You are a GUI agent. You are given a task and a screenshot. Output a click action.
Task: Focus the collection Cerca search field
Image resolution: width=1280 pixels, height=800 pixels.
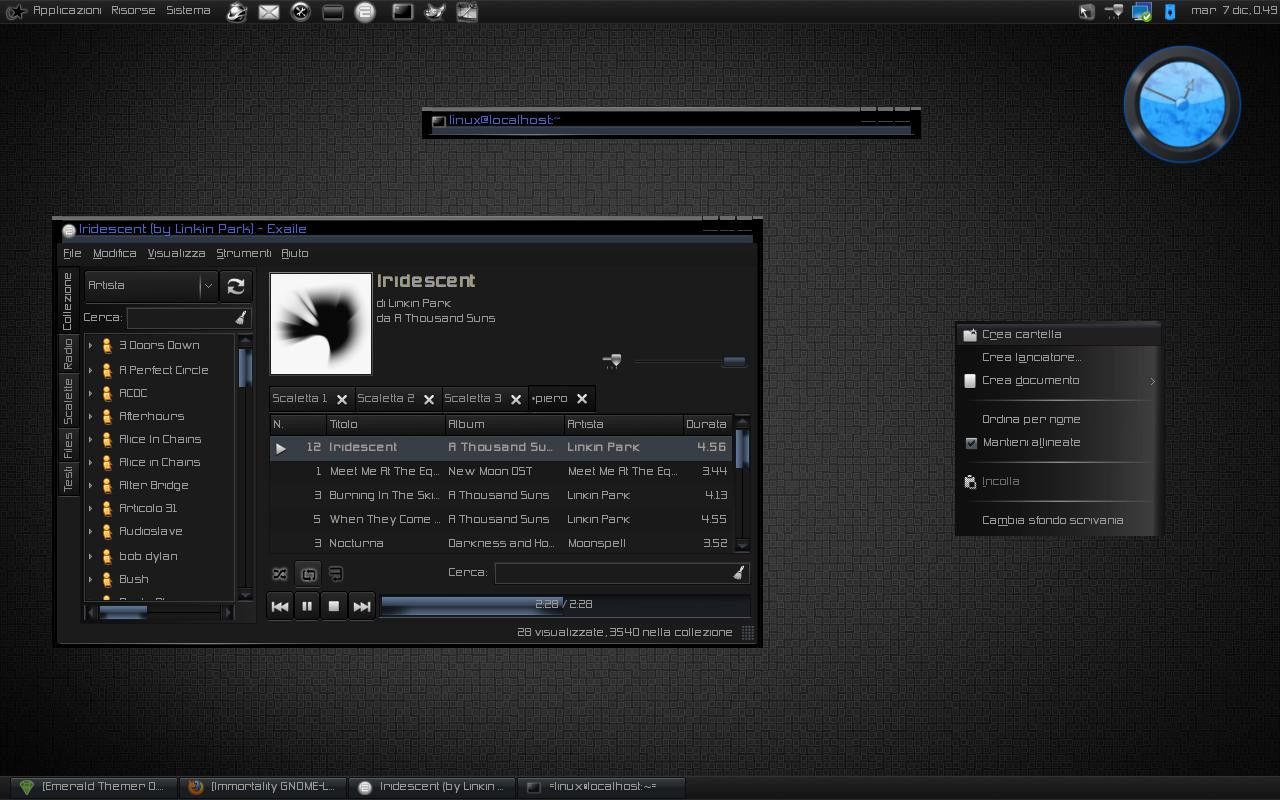[x=181, y=318]
